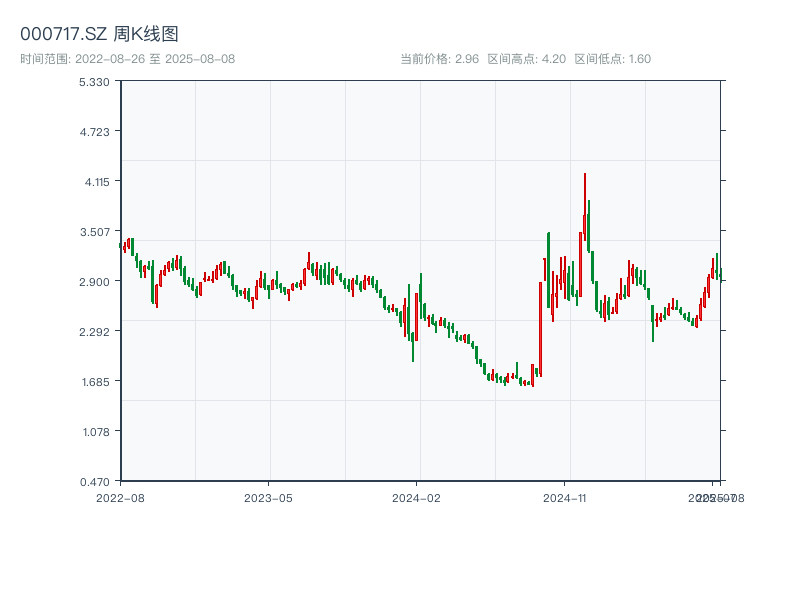The width and height of the screenshot is (800, 600).
Task: Click the 当前价格 2.96 label
Action: point(439,59)
